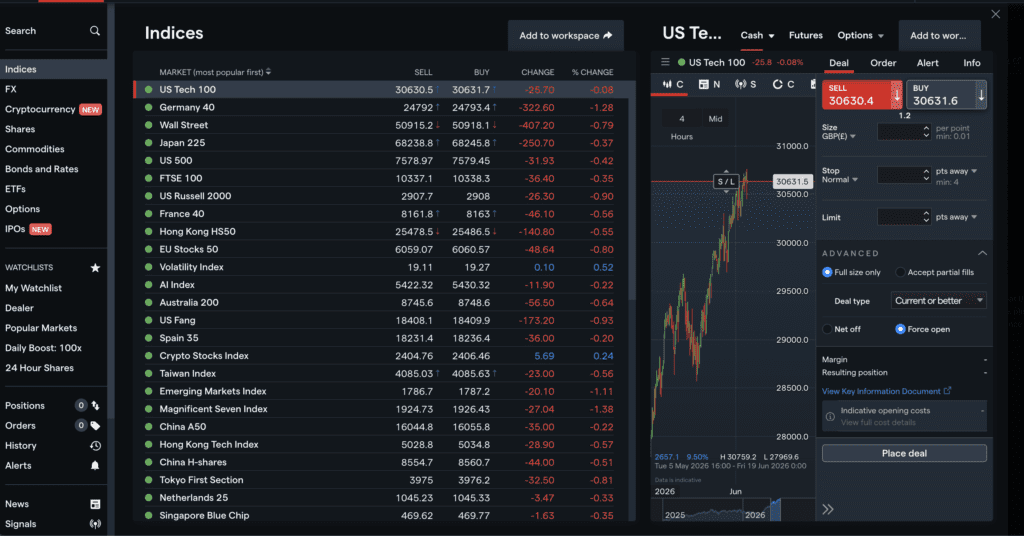
Task: Switch to the Order tab
Action: pos(883,63)
